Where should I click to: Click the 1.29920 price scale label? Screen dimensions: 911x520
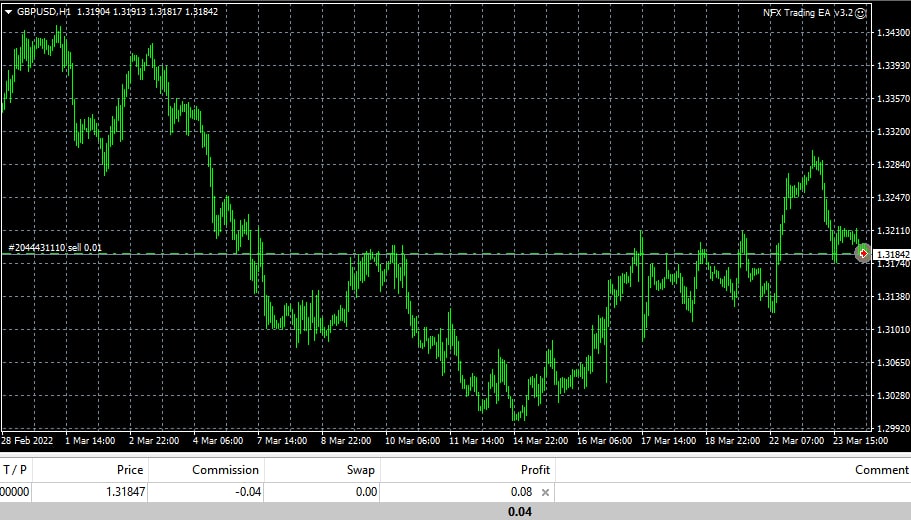[893, 428]
